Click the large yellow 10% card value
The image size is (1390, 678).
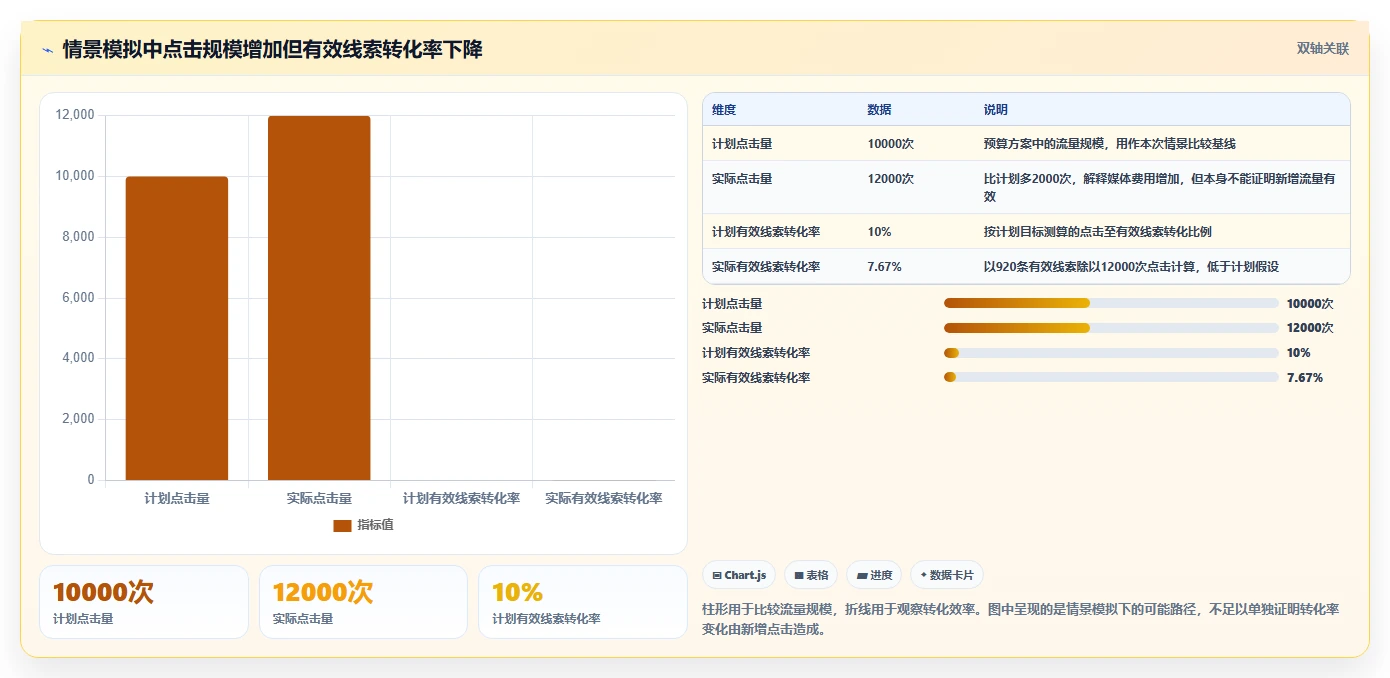[x=517, y=592]
